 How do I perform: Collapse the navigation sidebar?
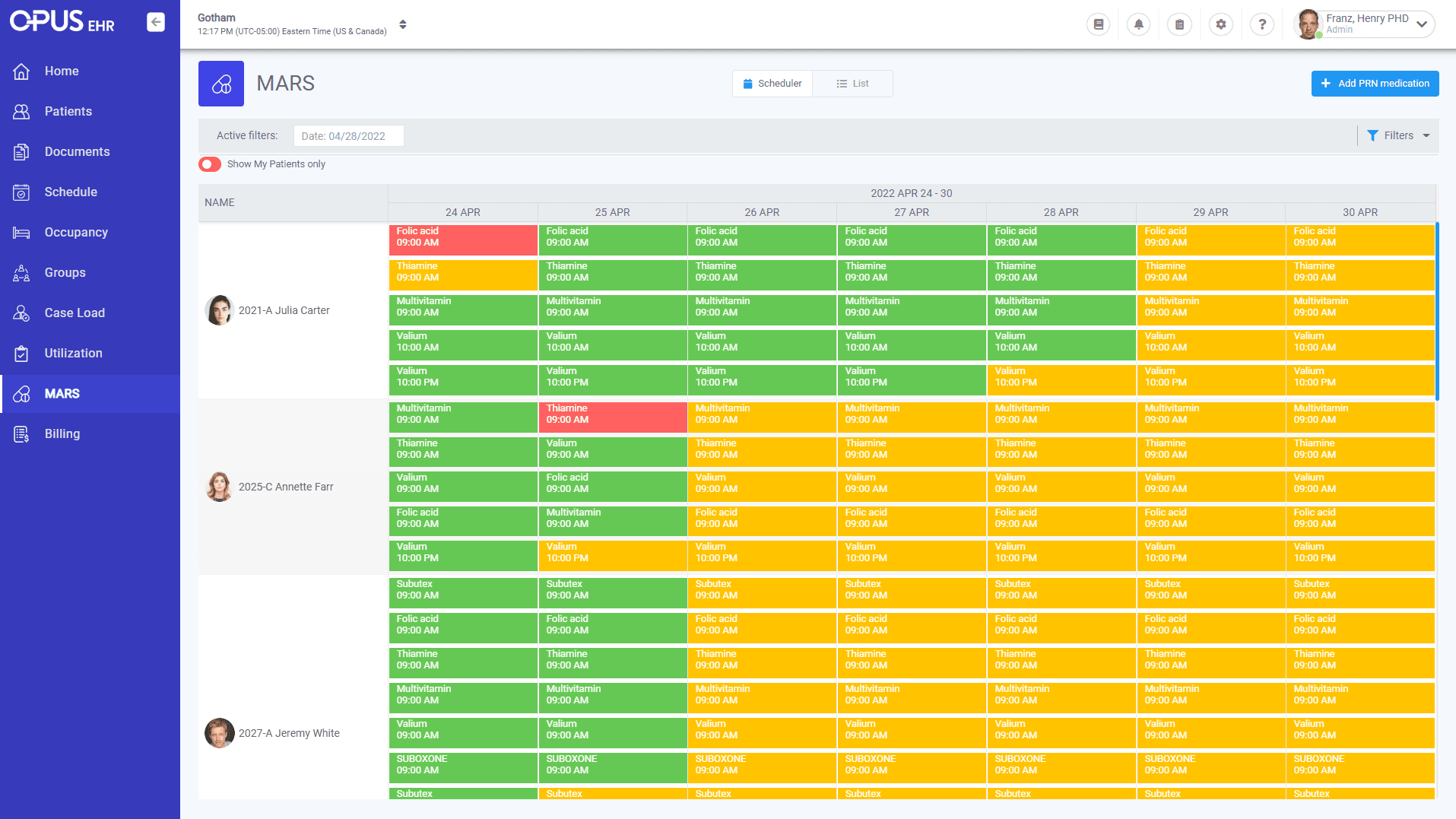pos(156,22)
